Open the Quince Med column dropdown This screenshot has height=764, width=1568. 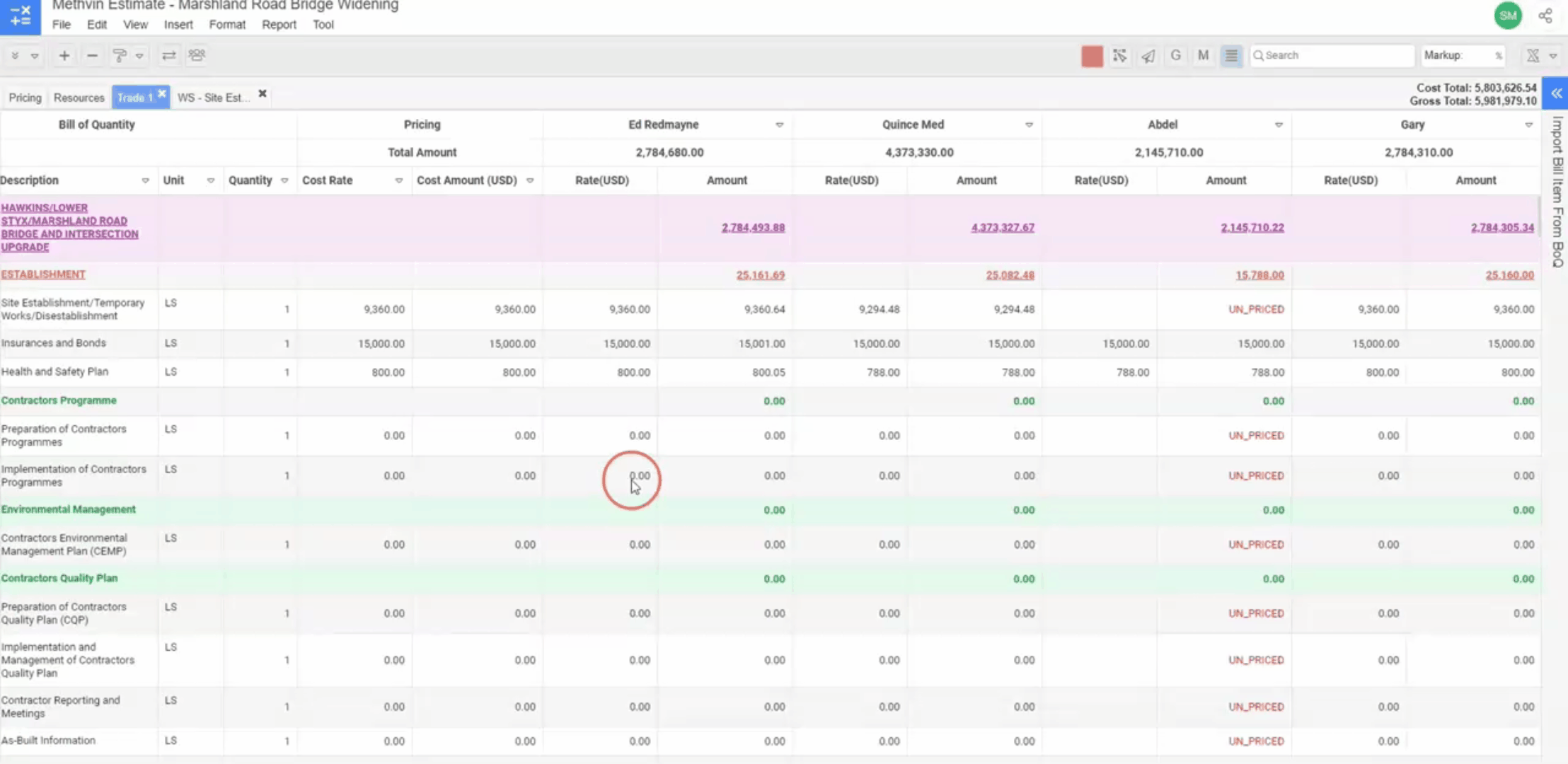(1029, 125)
